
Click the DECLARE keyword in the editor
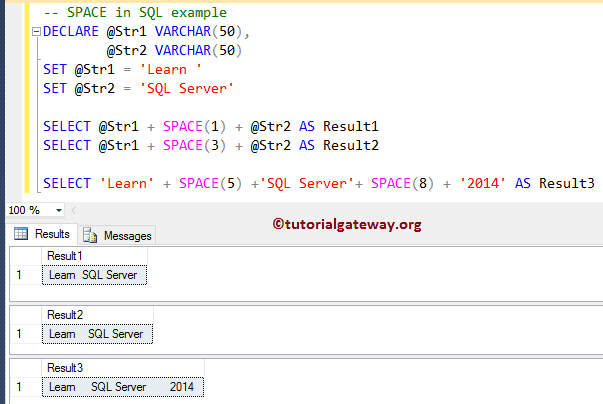(71, 32)
